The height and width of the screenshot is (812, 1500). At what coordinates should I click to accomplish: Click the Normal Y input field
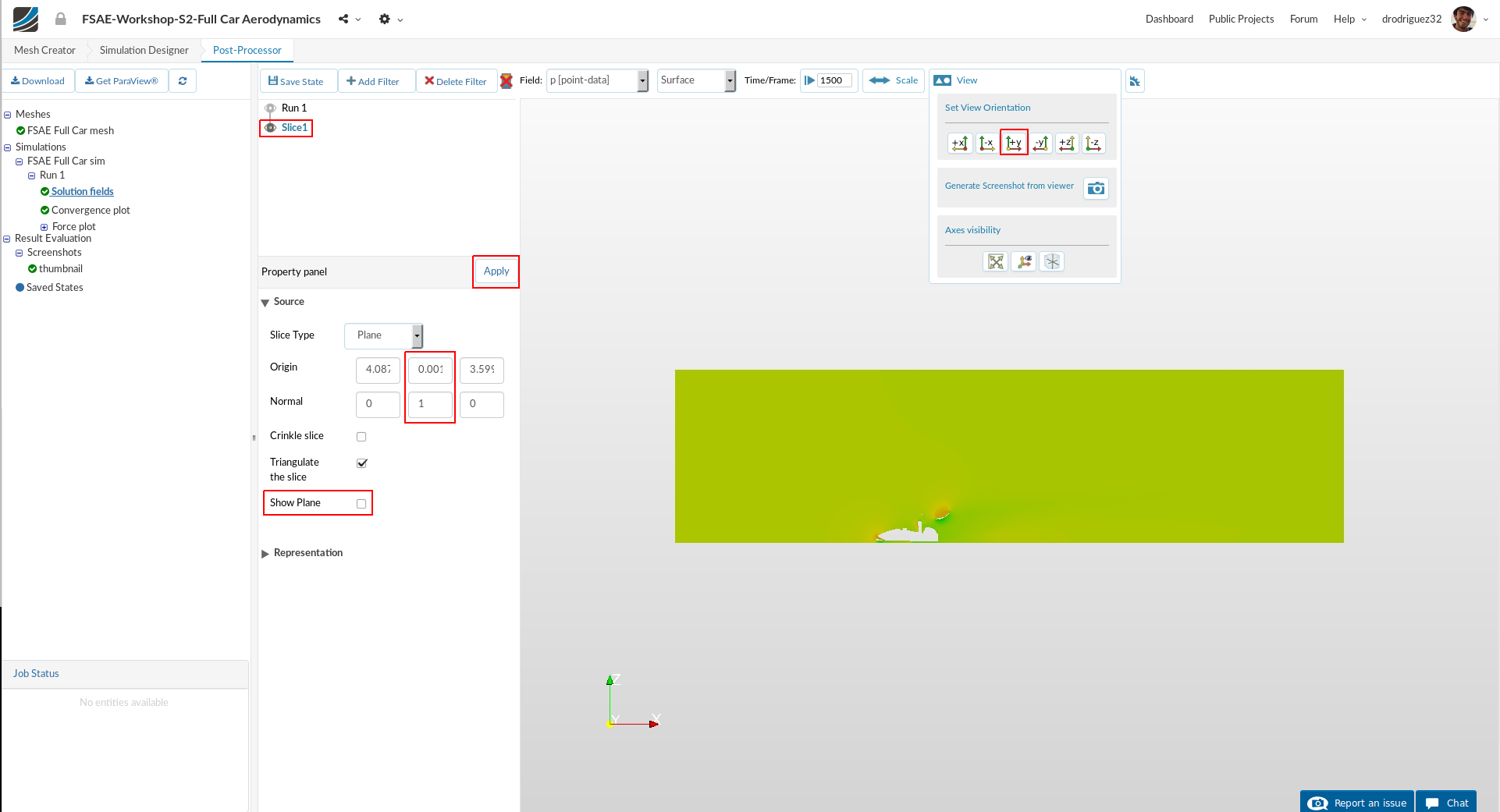pyautogui.click(x=430, y=405)
